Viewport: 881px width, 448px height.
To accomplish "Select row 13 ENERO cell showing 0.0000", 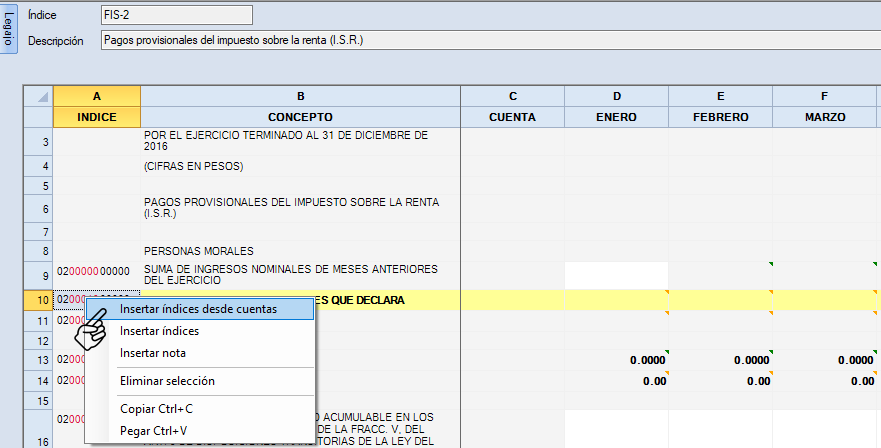I will click(616, 360).
